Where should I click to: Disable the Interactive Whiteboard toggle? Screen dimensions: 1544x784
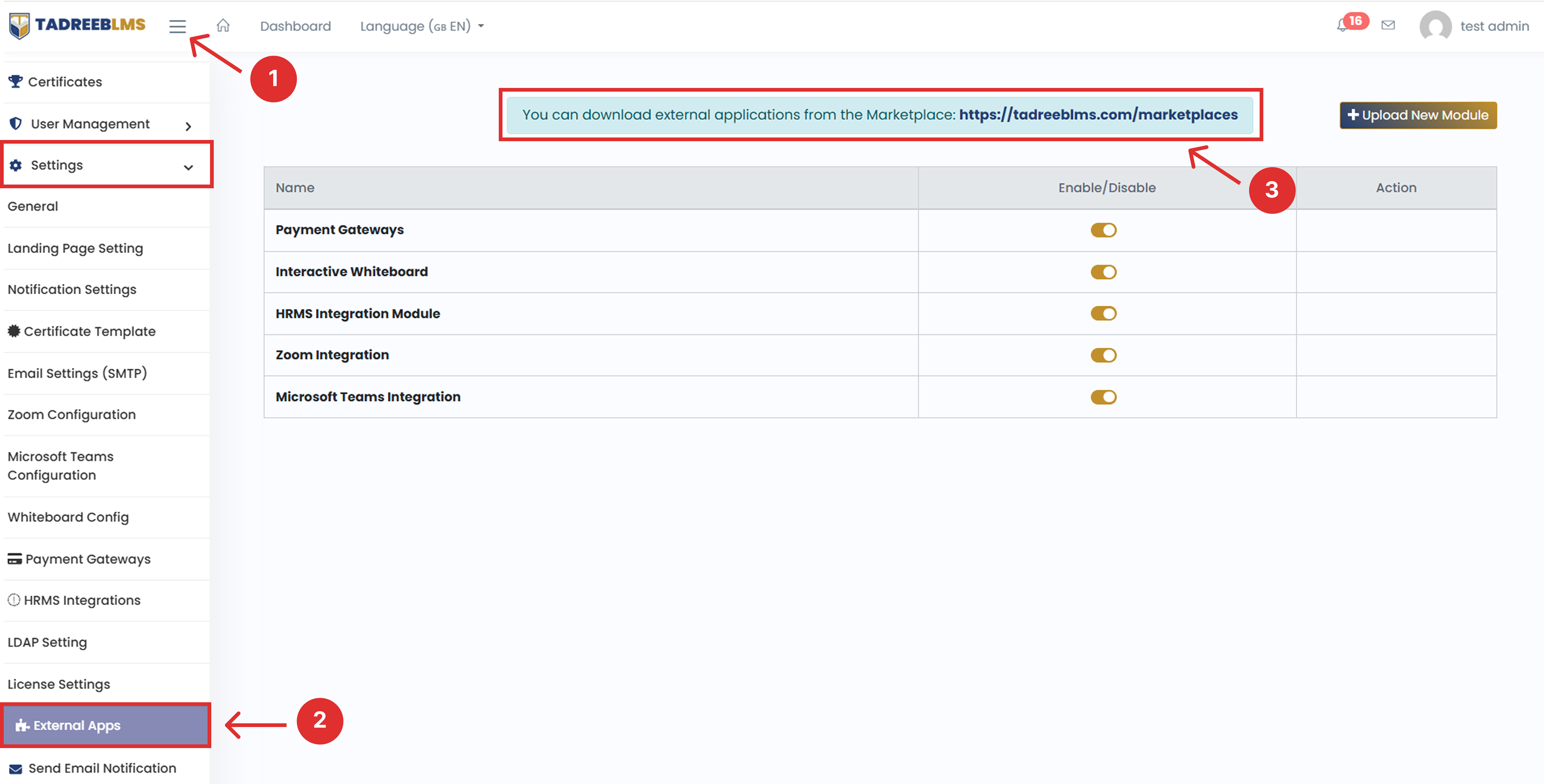(1103, 272)
